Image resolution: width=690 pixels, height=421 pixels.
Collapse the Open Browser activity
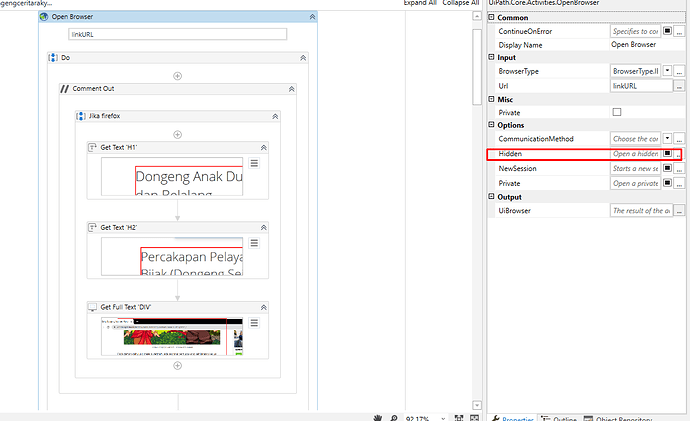[x=312, y=17]
